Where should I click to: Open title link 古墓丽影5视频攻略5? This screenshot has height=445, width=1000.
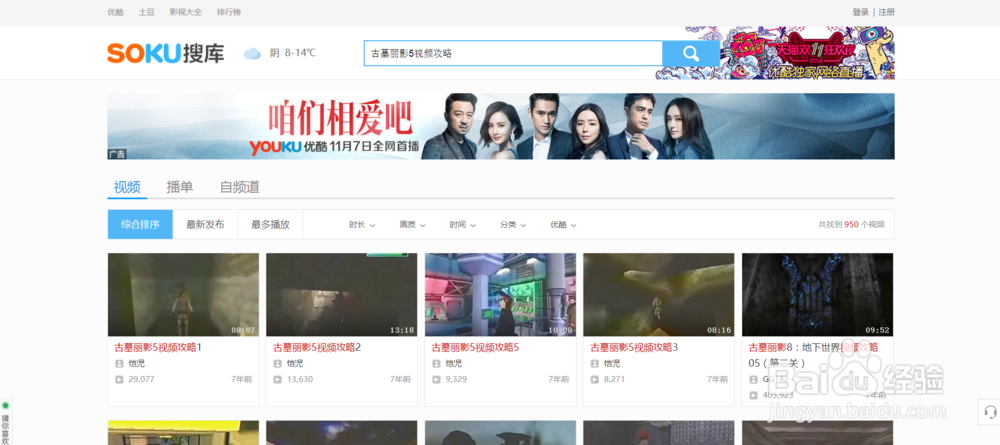click(476, 347)
